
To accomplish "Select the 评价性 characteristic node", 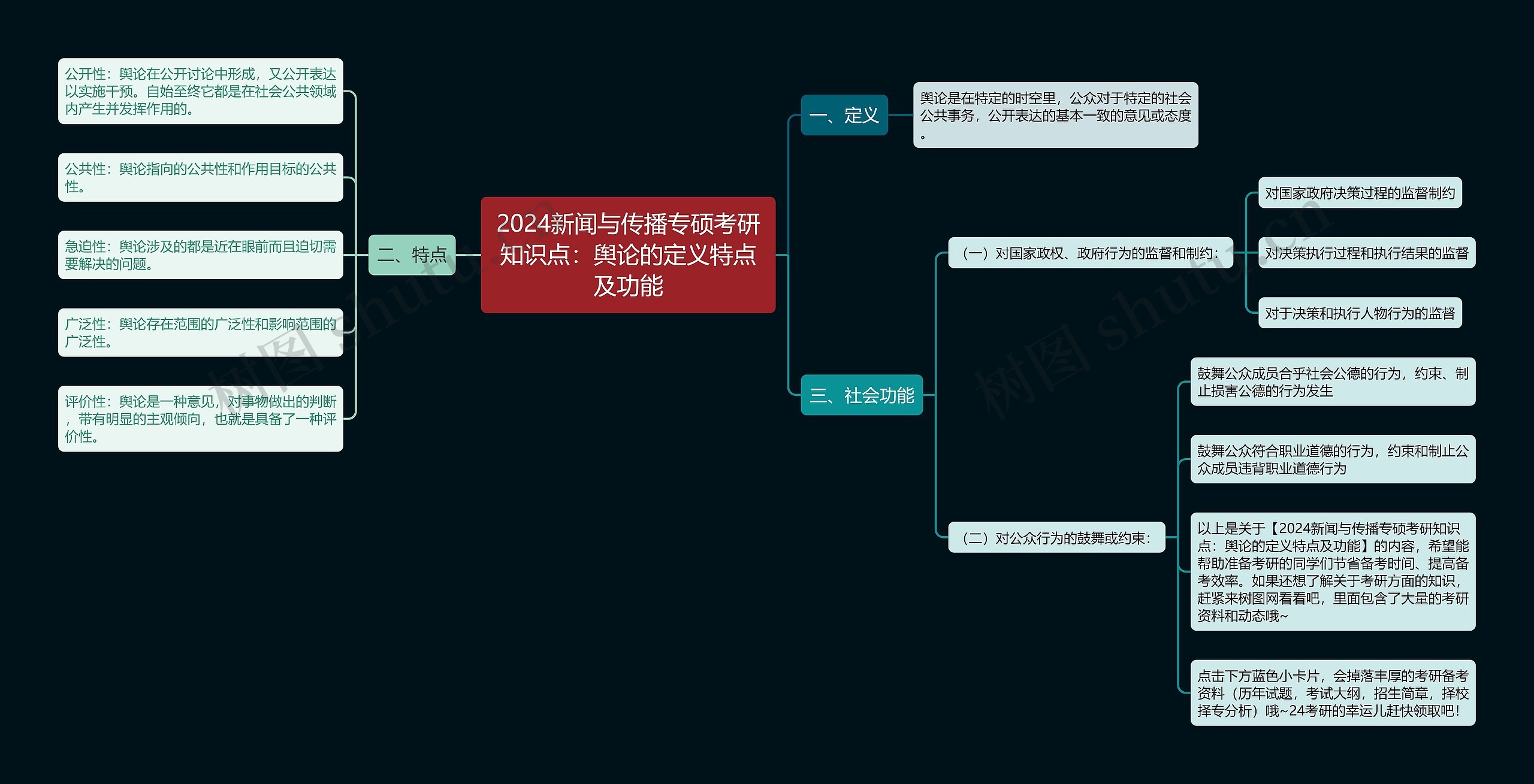I will [x=200, y=420].
